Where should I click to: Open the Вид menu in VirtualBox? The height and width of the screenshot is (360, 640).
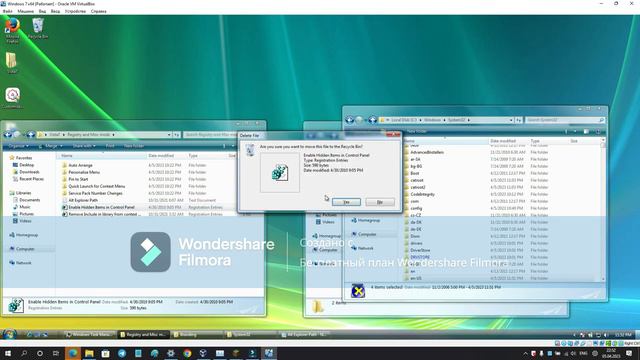point(42,11)
